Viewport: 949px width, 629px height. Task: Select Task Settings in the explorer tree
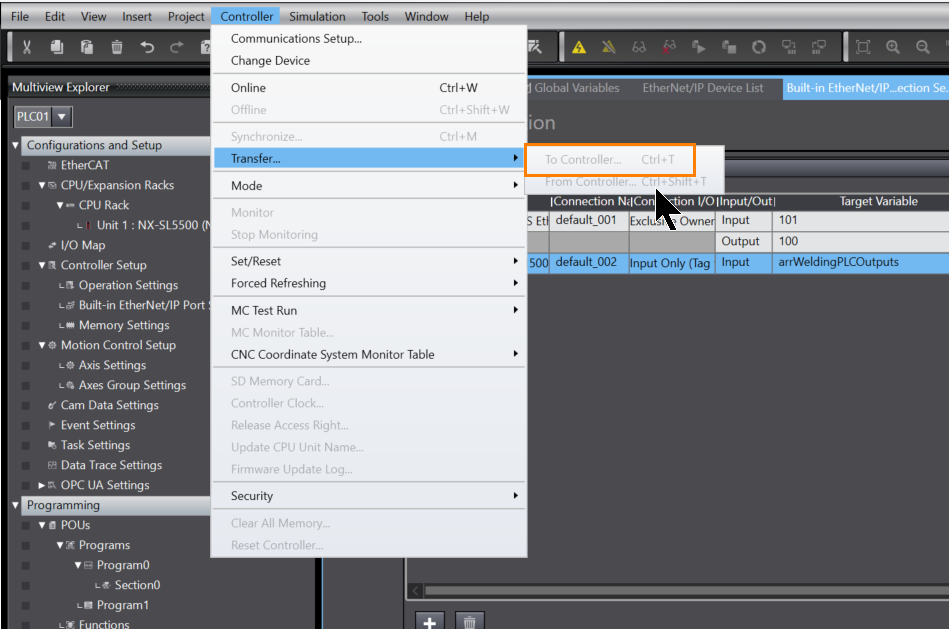pos(95,445)
